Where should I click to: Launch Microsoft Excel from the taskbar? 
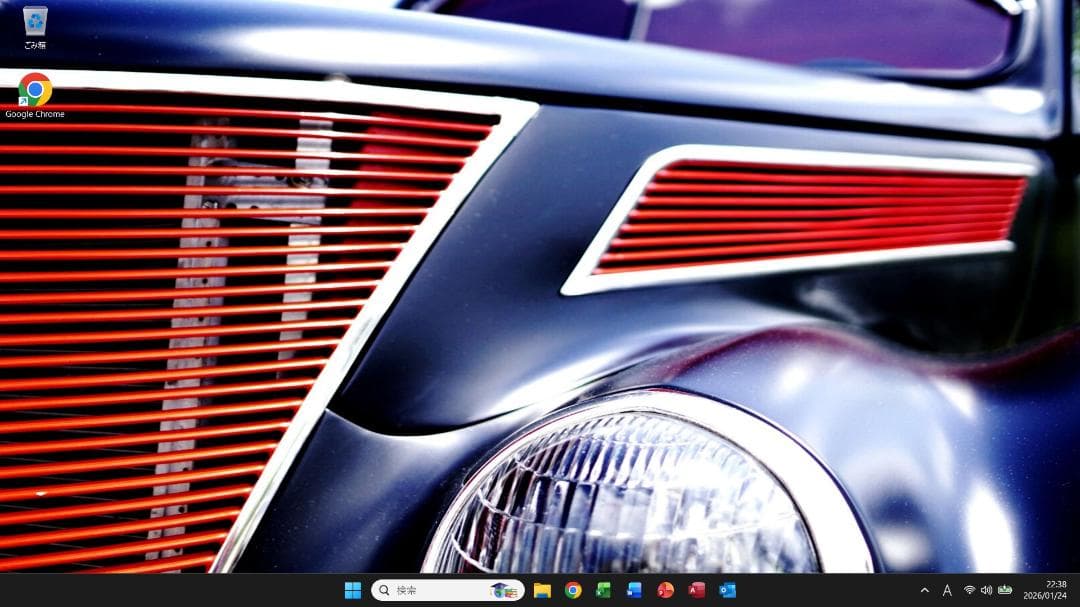click(603, 589)
